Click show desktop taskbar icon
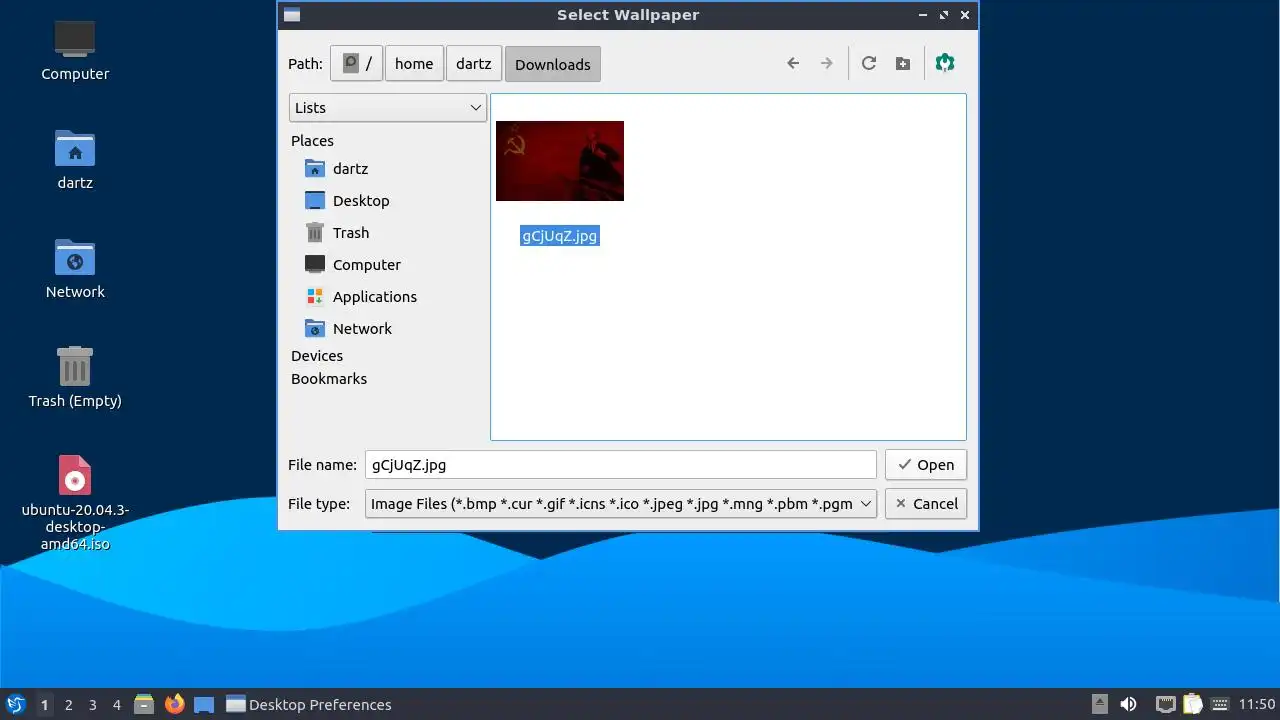Image resolution: width=1280 pixels, height=720 pixels. coord(204,704)
